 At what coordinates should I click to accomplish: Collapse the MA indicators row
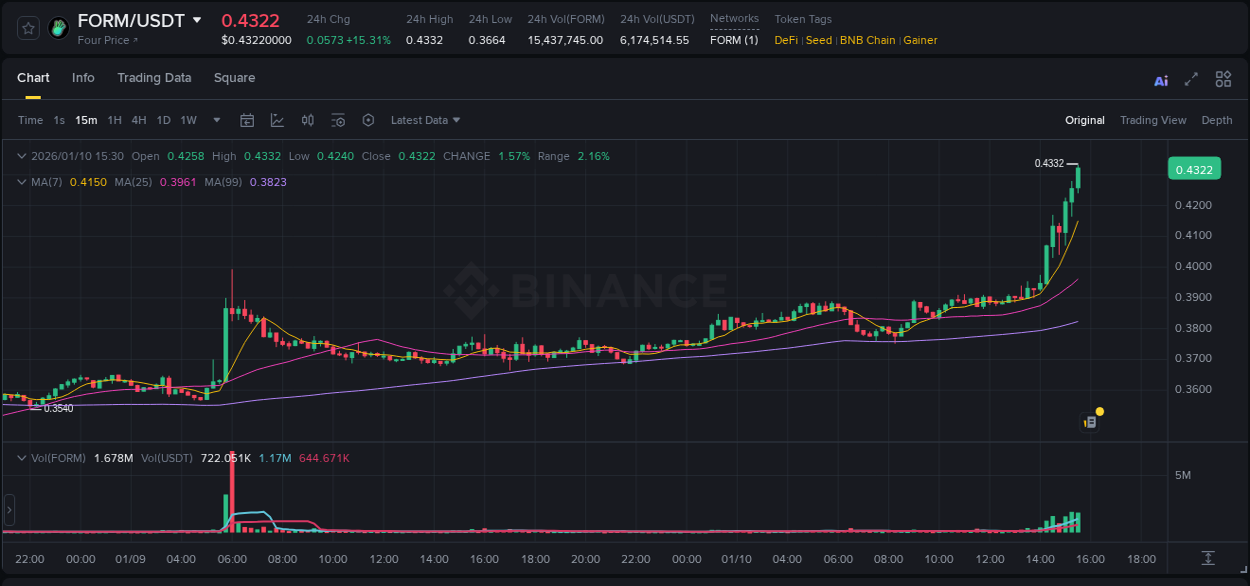20,182
